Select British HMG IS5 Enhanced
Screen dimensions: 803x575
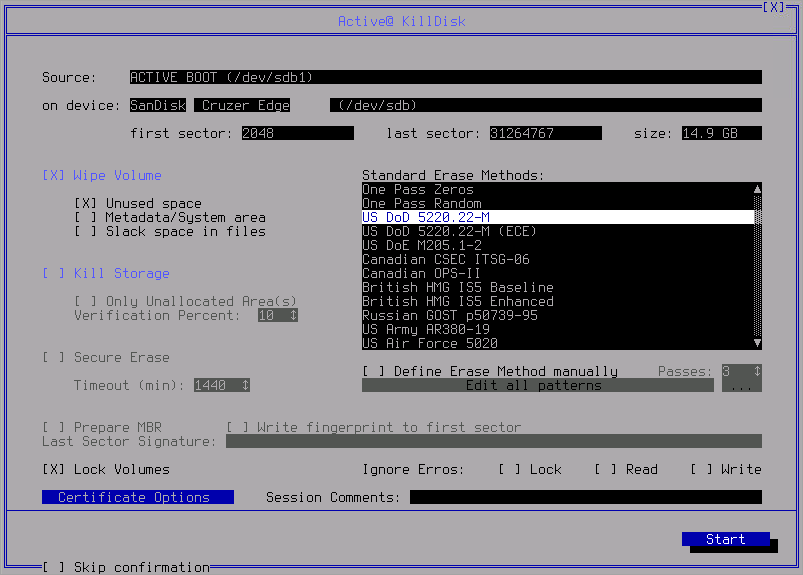[x=558, y=301]
